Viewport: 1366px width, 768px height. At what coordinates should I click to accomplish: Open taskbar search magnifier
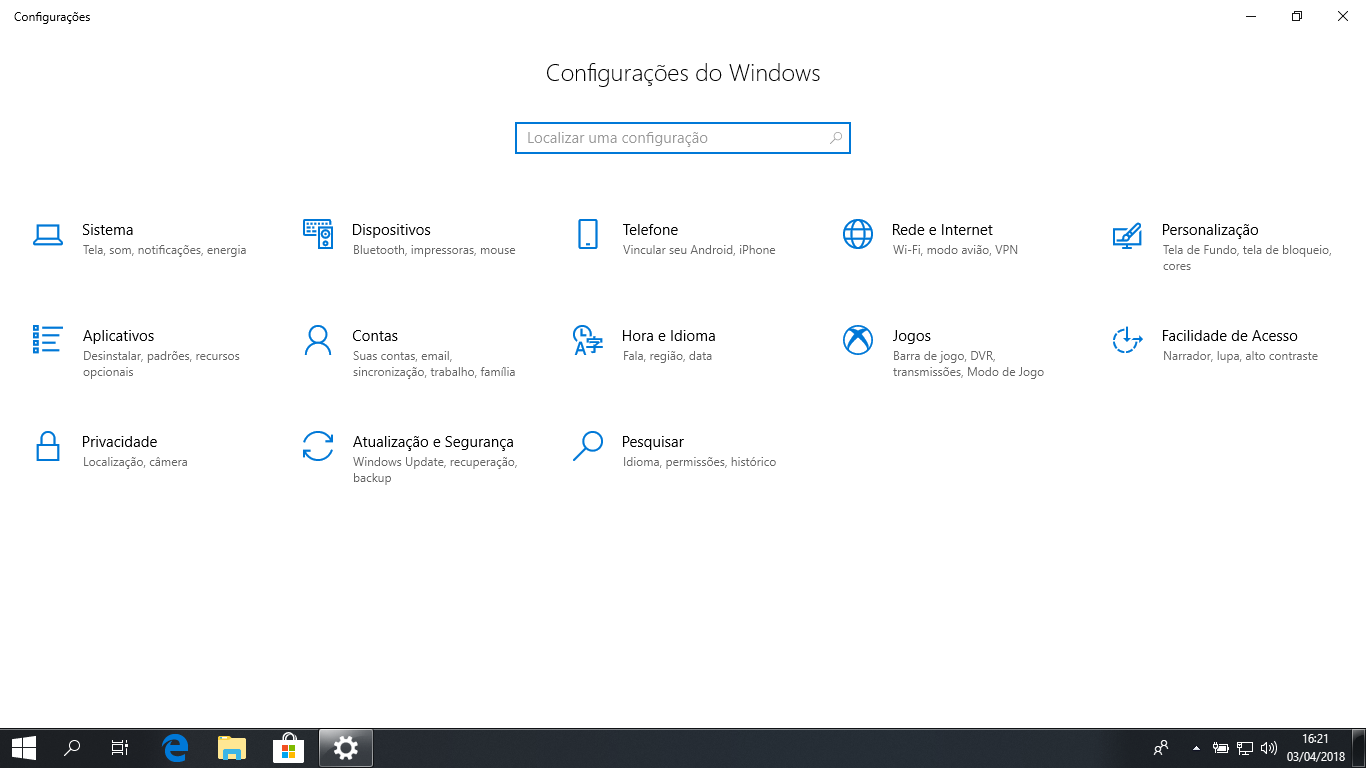point(72,748)
